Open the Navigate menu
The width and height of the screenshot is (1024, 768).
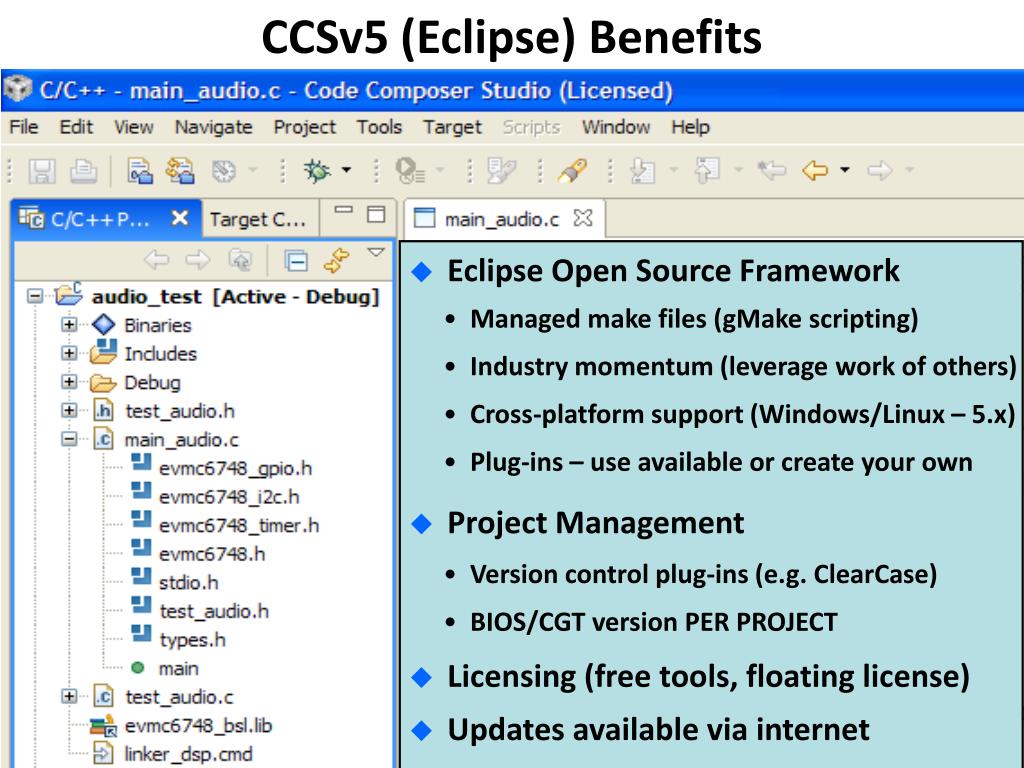tap(214, 127)
